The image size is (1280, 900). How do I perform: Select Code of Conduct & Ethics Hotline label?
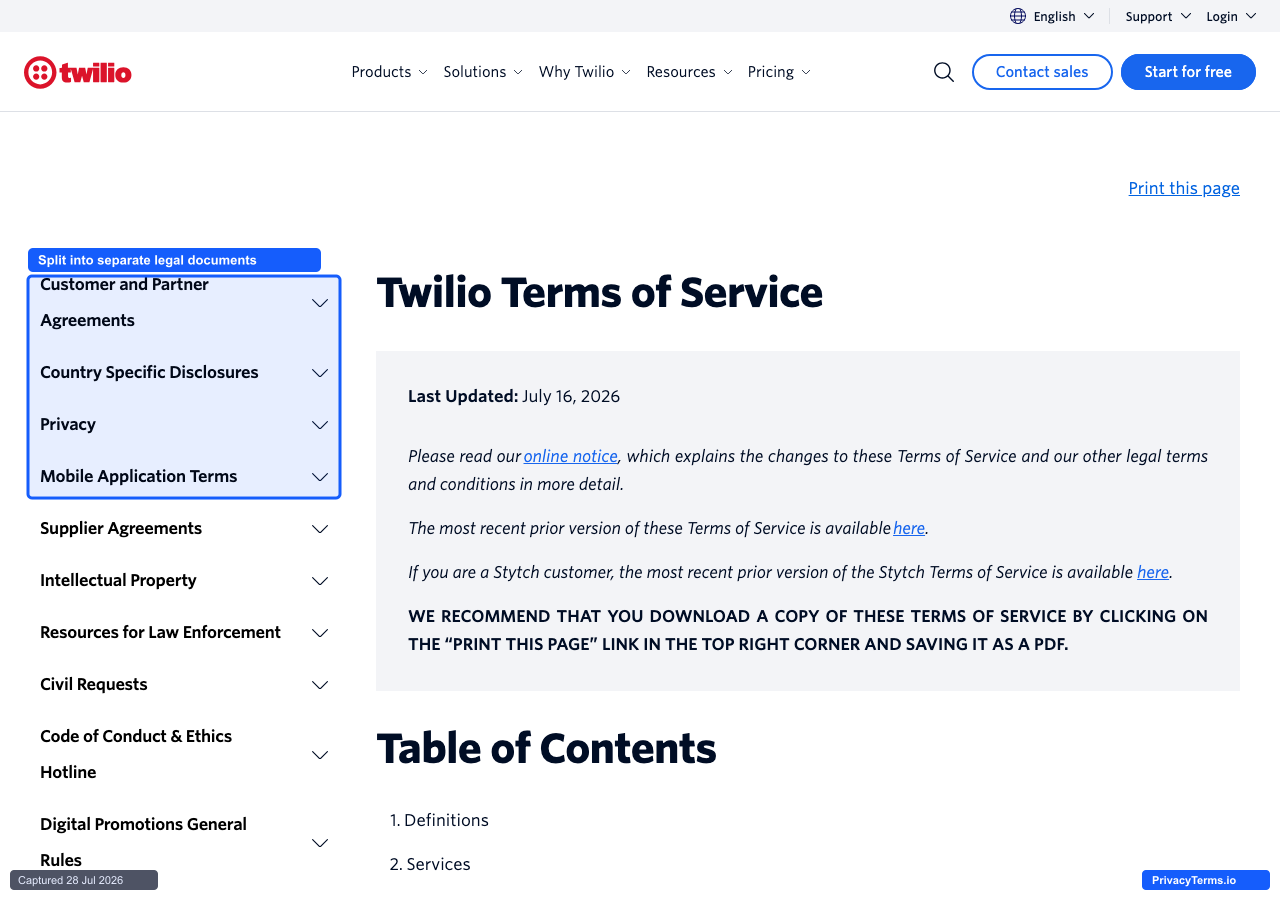136,754
